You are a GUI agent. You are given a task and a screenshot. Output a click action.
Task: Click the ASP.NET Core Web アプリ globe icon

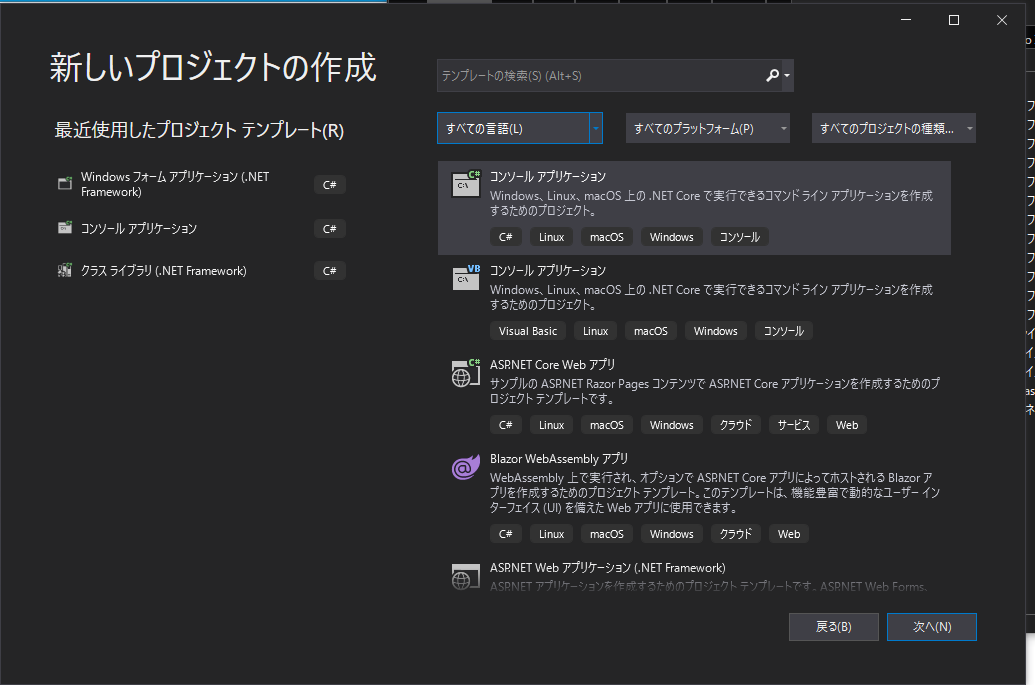(x=465, y=374)
